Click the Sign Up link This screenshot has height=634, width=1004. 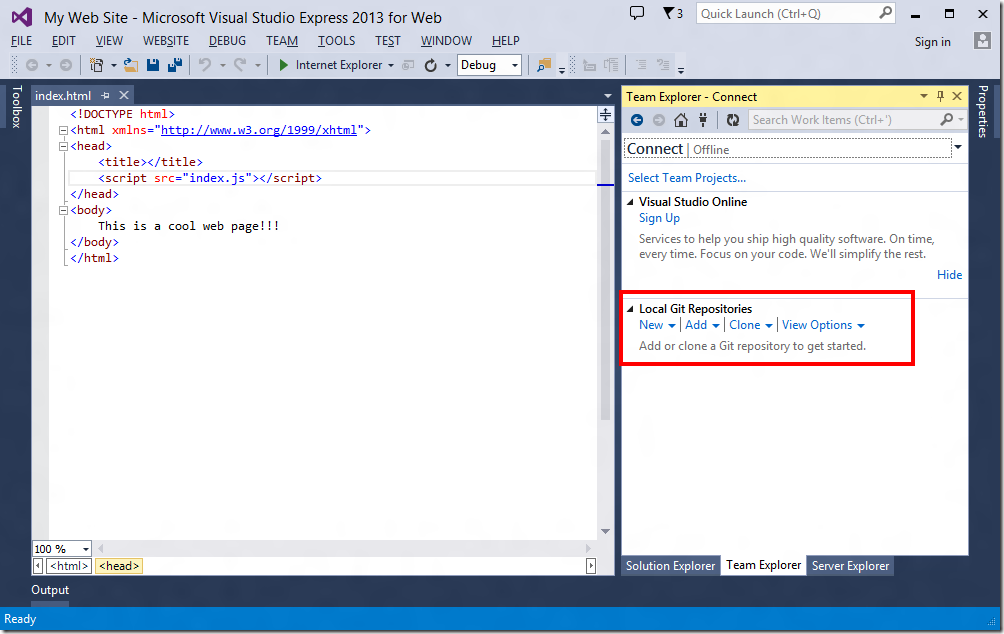click(x=659, y=218)
